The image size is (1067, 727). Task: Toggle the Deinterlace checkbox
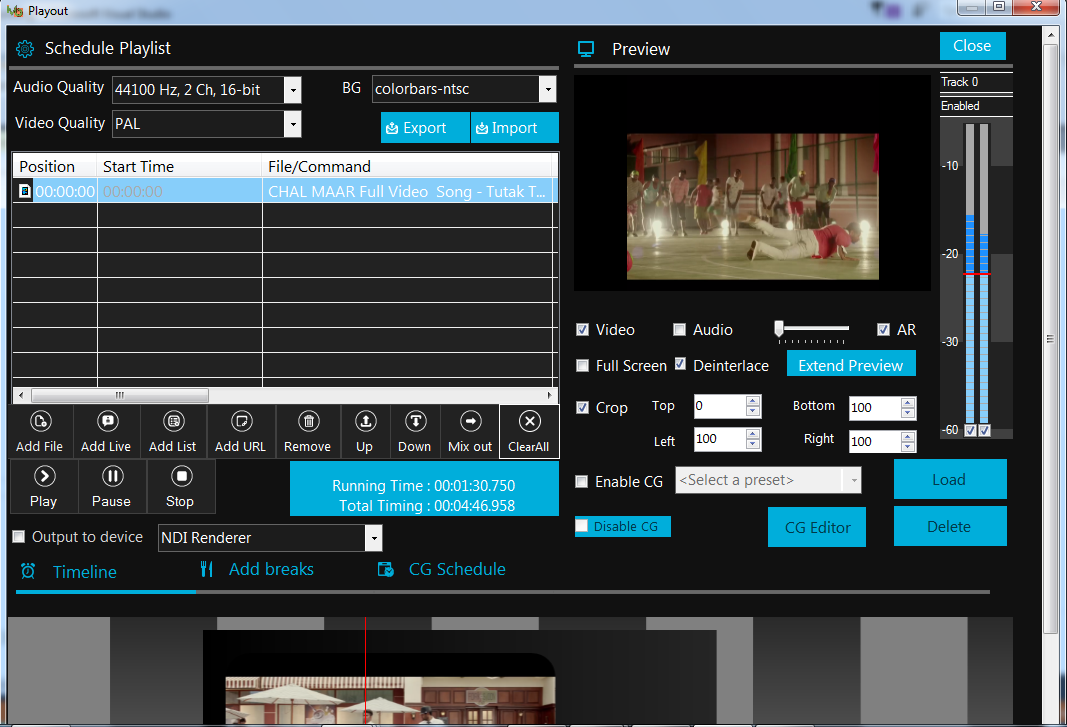680,364
